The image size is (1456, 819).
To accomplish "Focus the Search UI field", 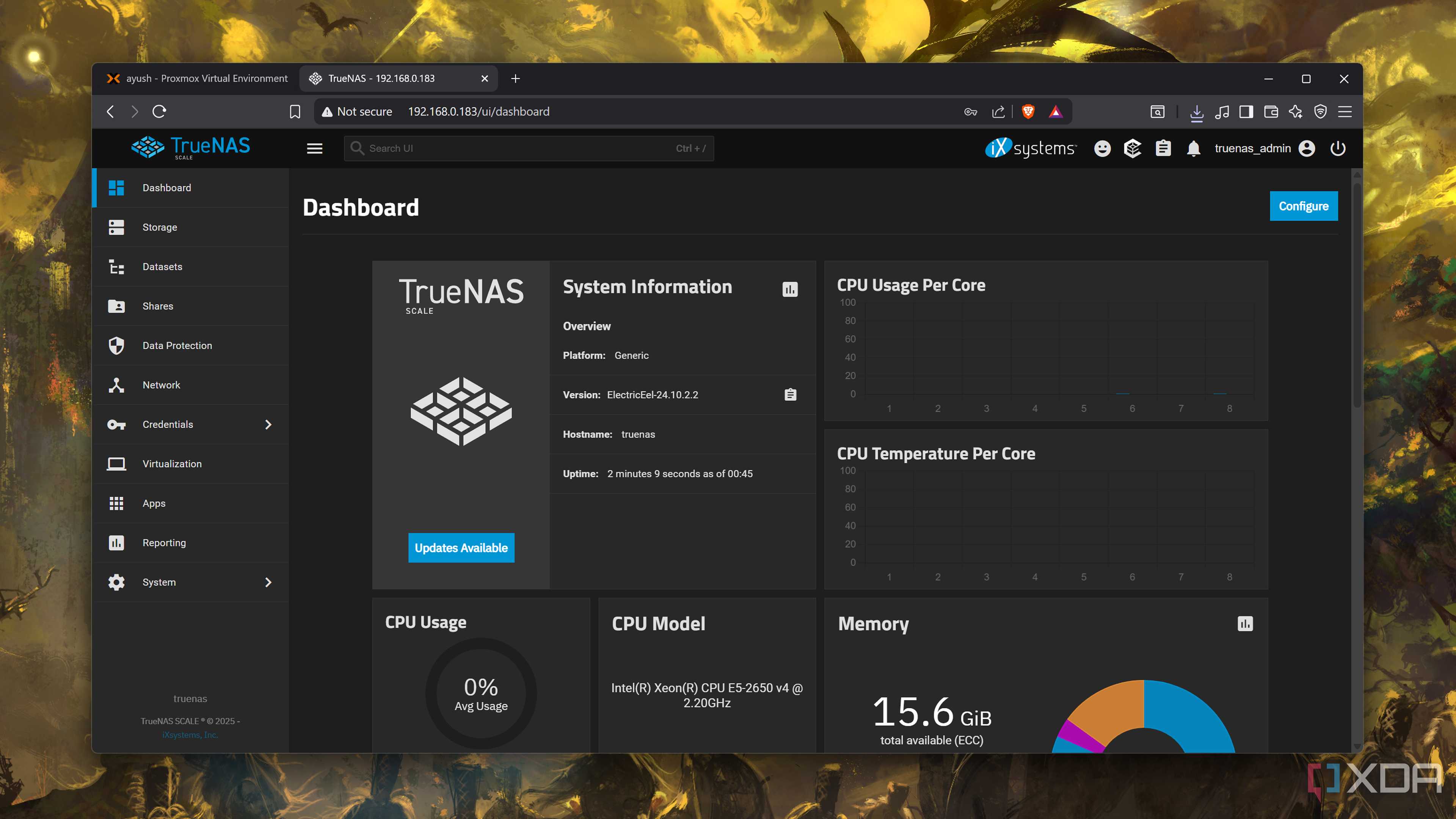I will [x=529, y=148].
